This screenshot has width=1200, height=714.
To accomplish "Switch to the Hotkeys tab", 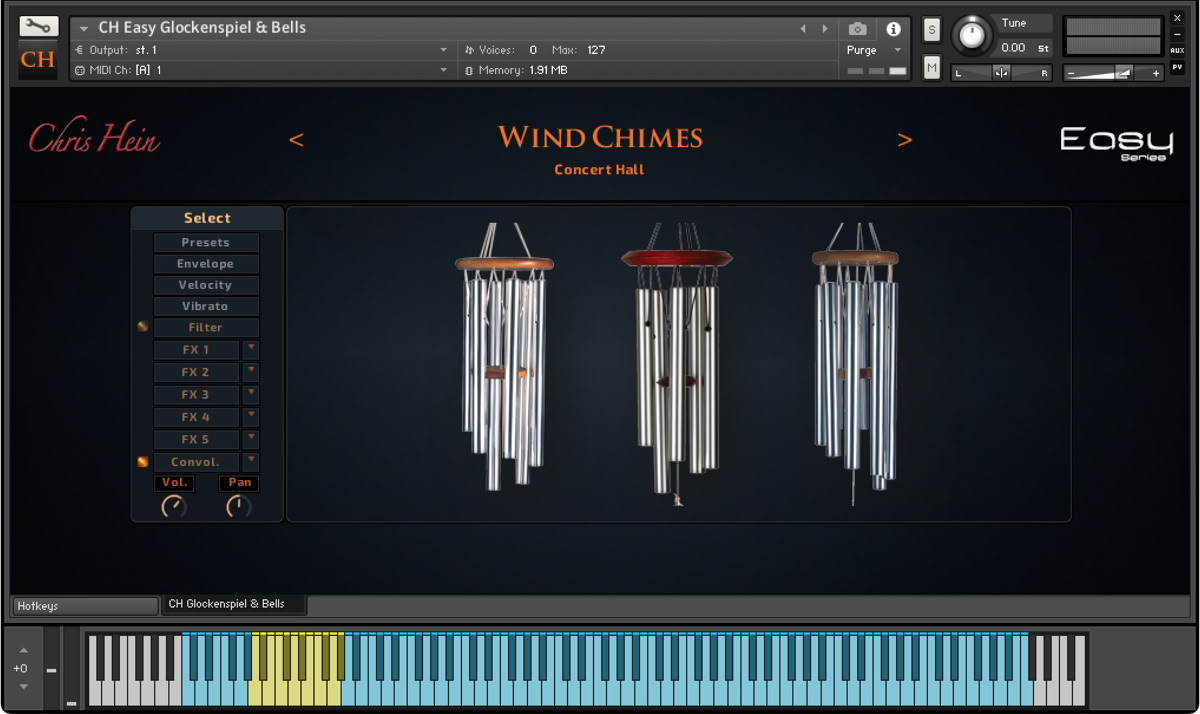I will click(85, 606).
